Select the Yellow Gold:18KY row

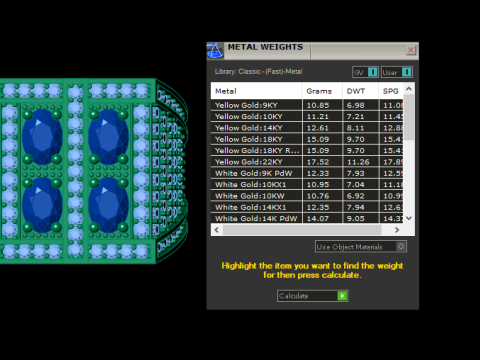[307, 139]
